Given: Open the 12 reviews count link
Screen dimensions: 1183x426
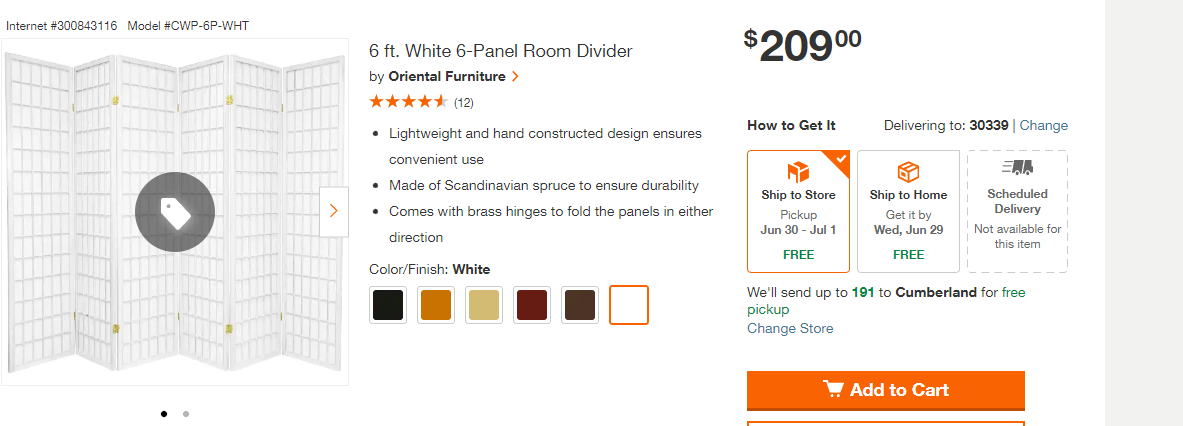Looking at the screenshot, I should pos(464,103).
